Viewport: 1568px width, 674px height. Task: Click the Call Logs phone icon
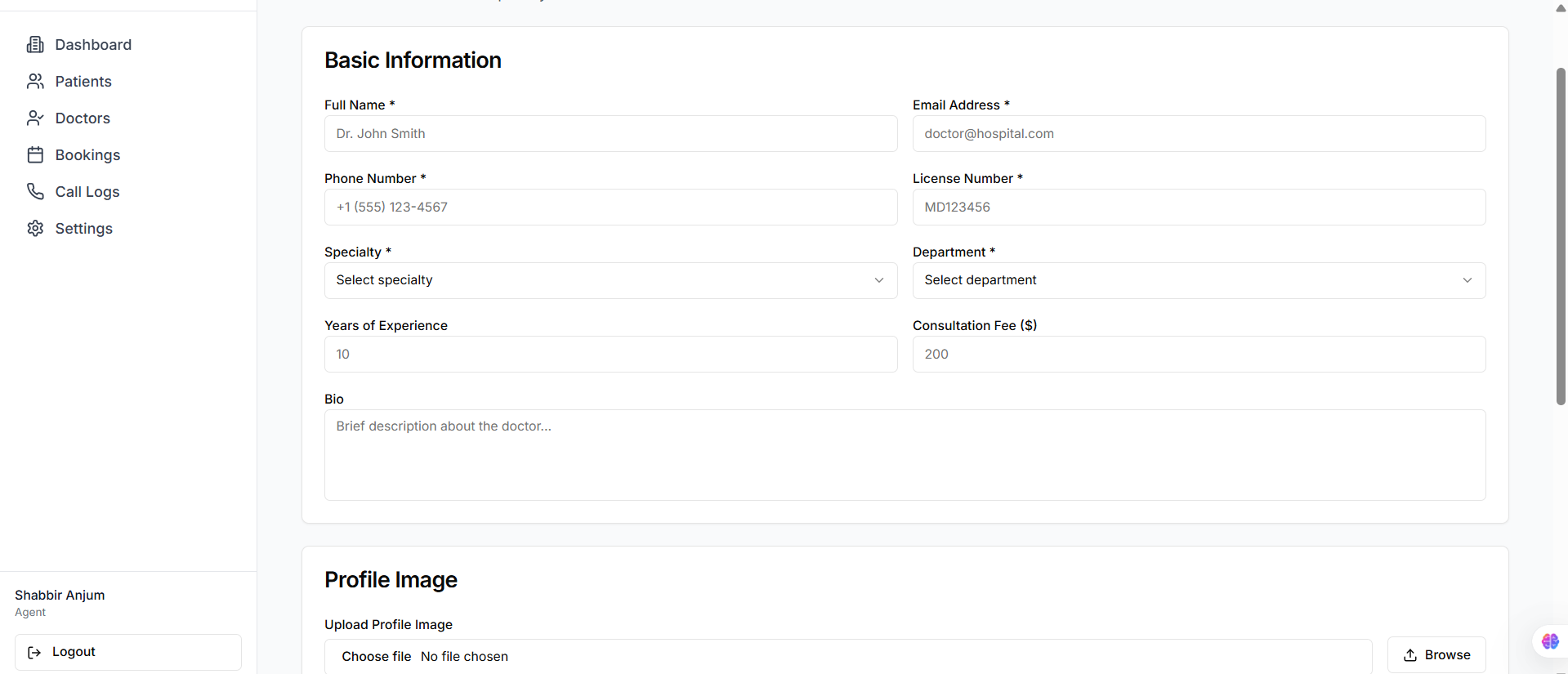point(35,191)
